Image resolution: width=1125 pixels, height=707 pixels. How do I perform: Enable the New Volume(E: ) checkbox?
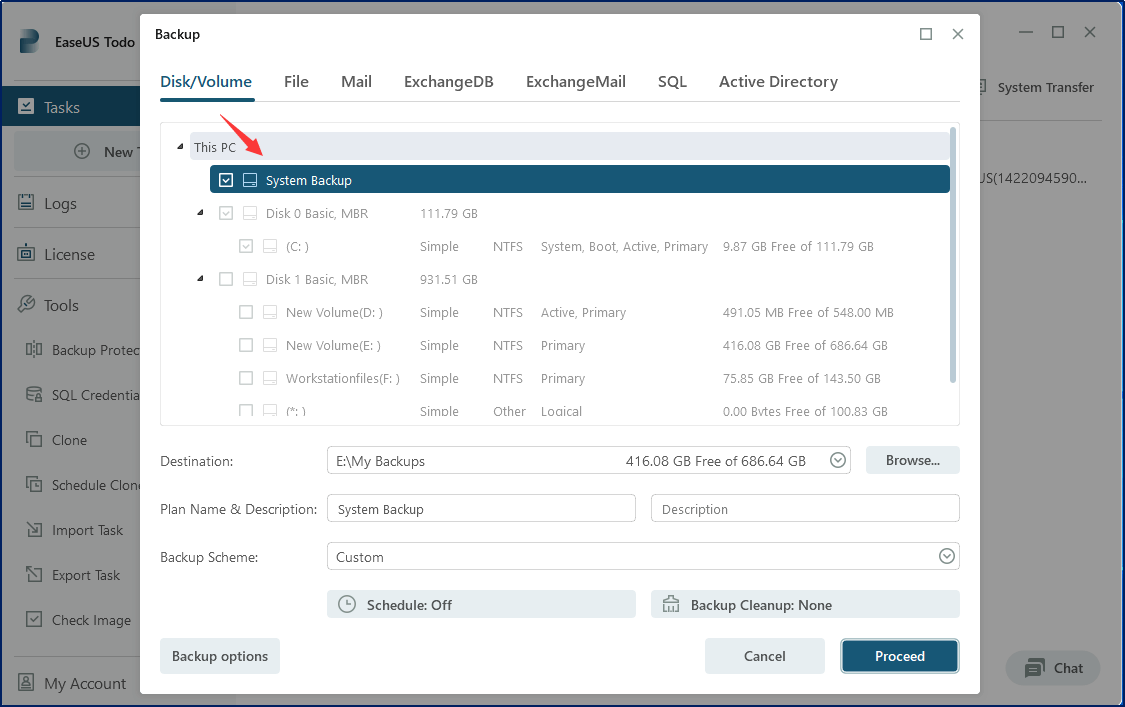pos(246,345)
